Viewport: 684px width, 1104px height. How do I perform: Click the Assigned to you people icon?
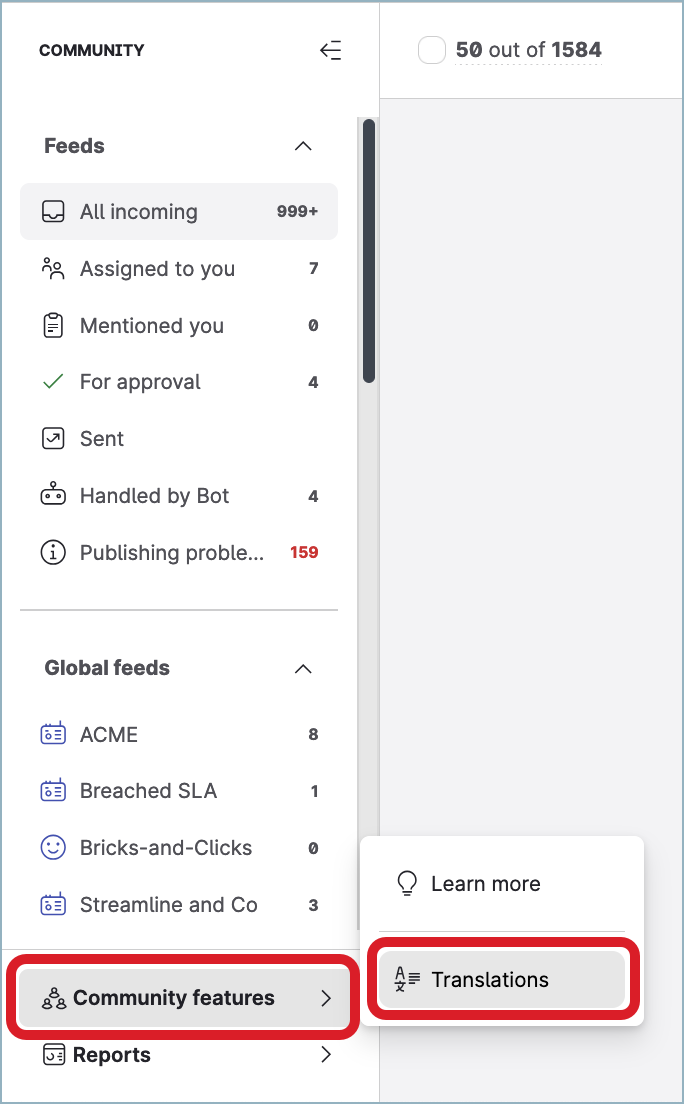[53, 269]
